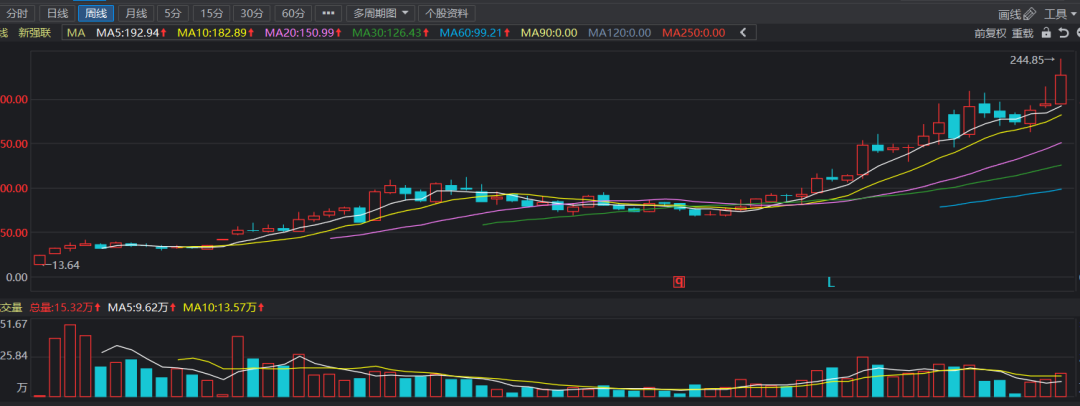Viewport: 1080px width, 406px height.
Task: Click the tallest red volume bar
Action: pyautogui.click(x=70, y=361)
